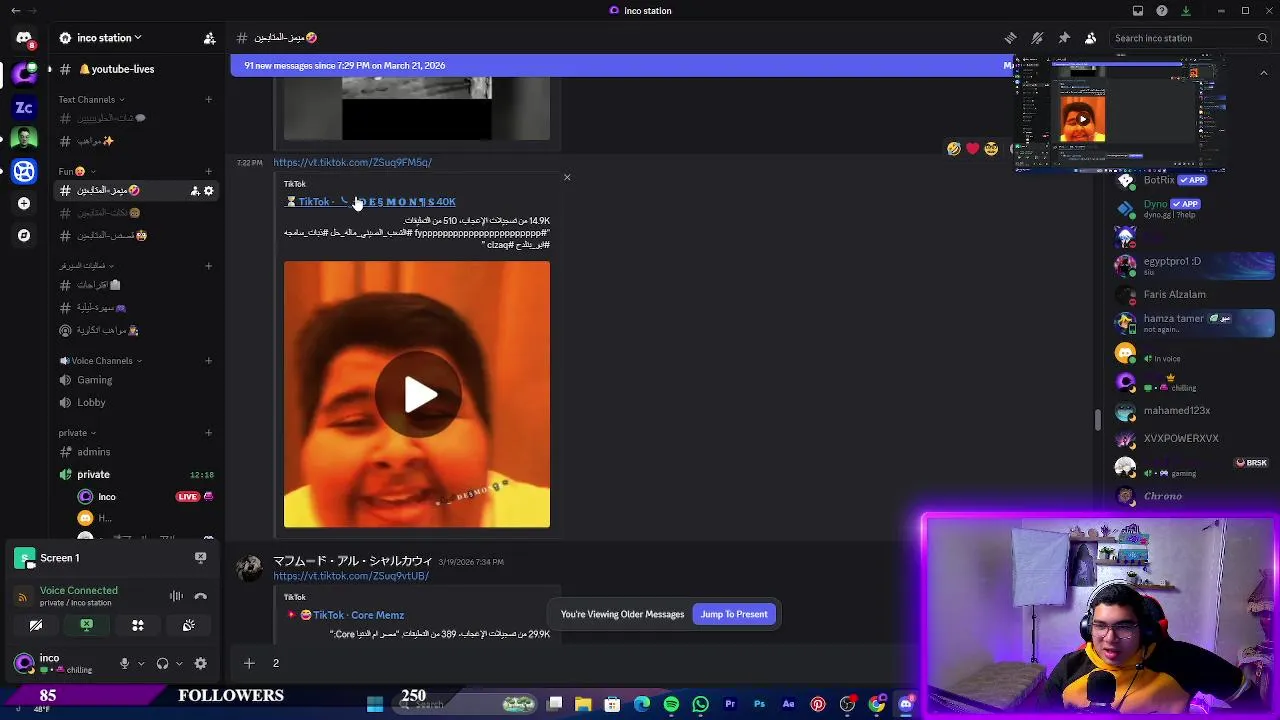This screenshot has height=720, width=1280.
Task: Open vt.tiktok.com/ZSuq9FM5q link
Action: (x=352, y=162)
